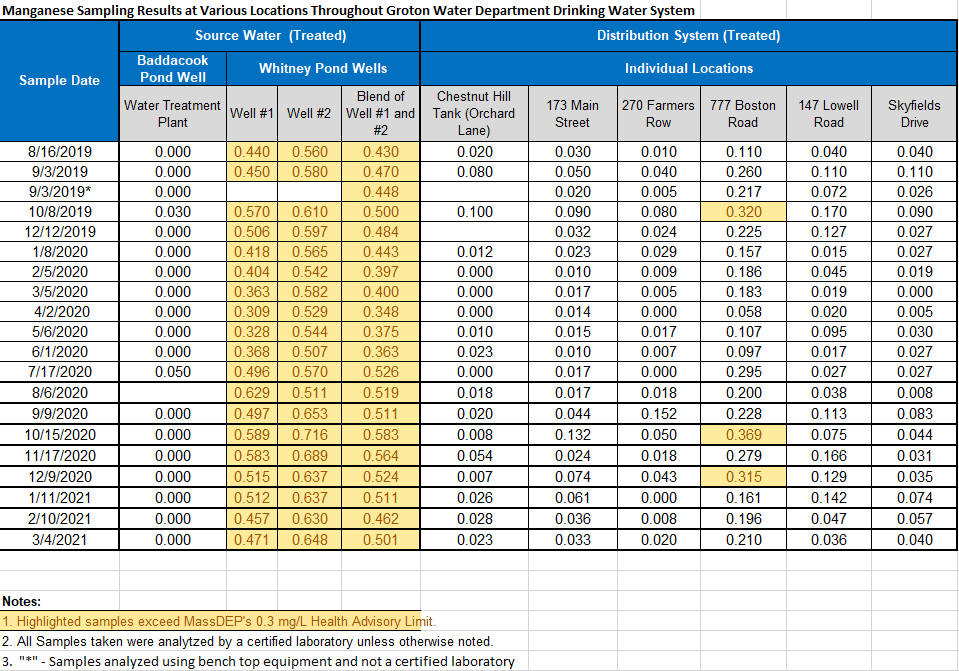Click the 4/2/2020 date cell
This screenshot has width=959, height=671.
pos(59,312)
